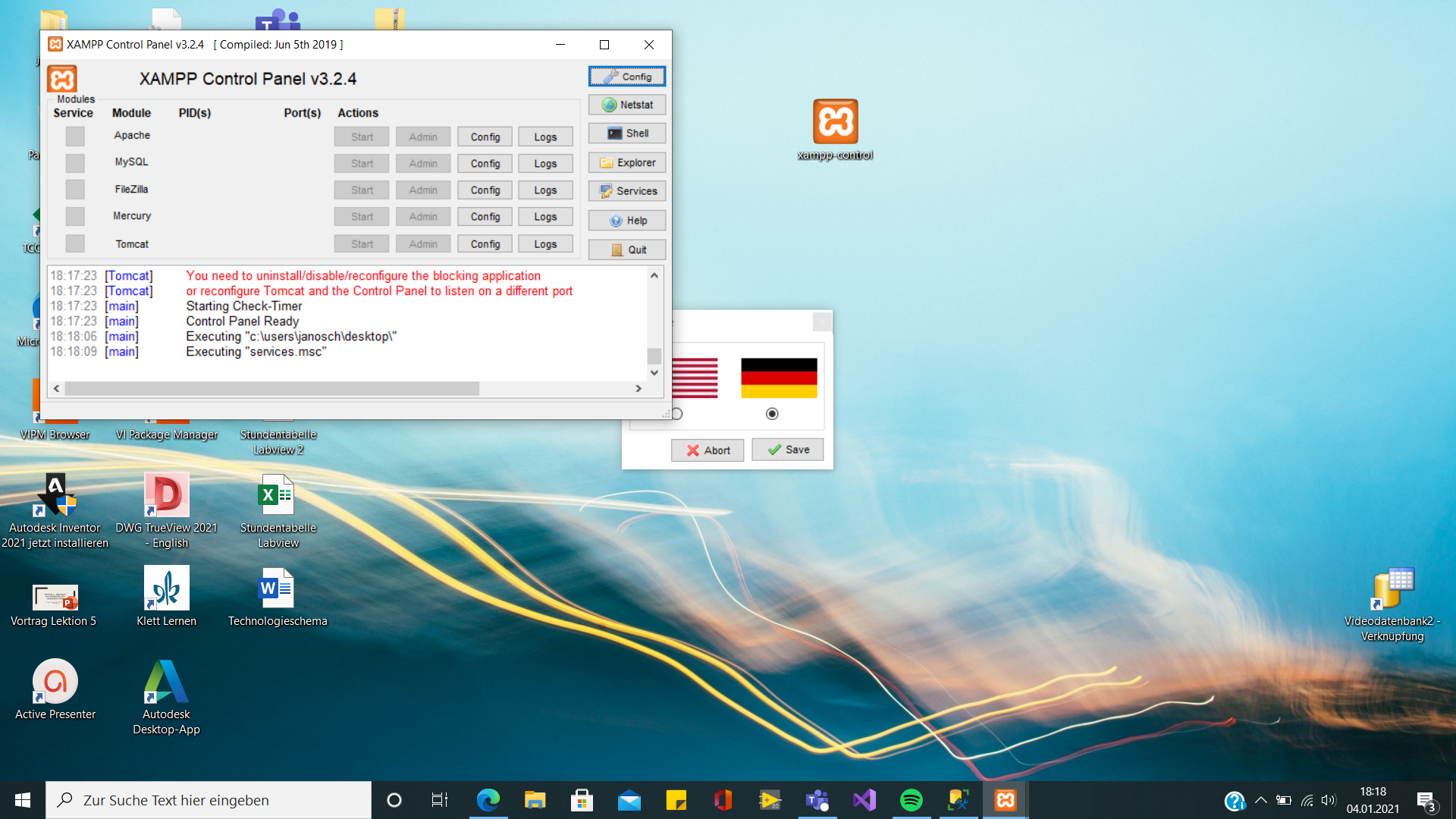Screen dimensions: 1456x819
Task: Open the MySQL Logs button
Action: coord(545,163)
